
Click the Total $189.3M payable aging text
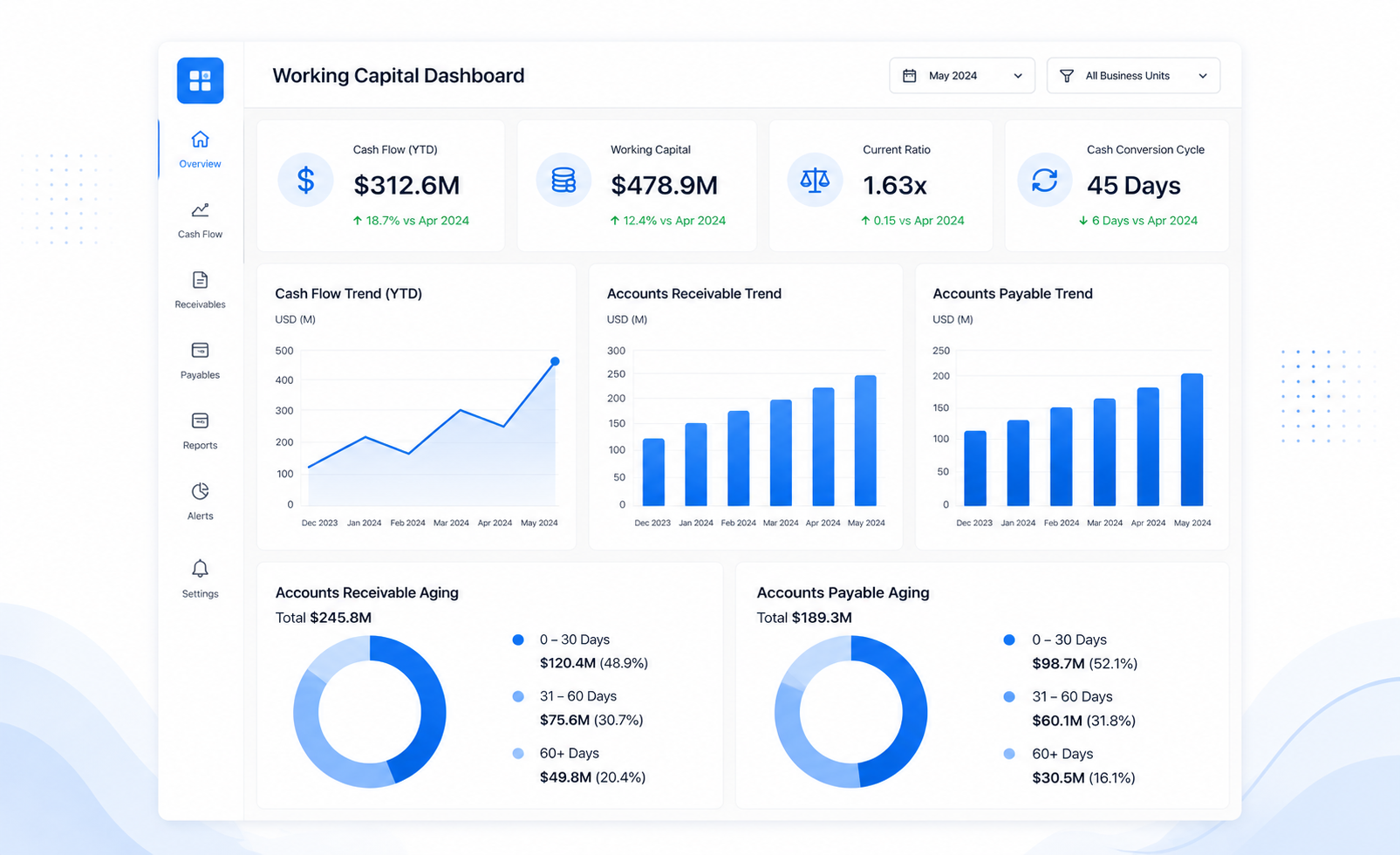[804, 618]
